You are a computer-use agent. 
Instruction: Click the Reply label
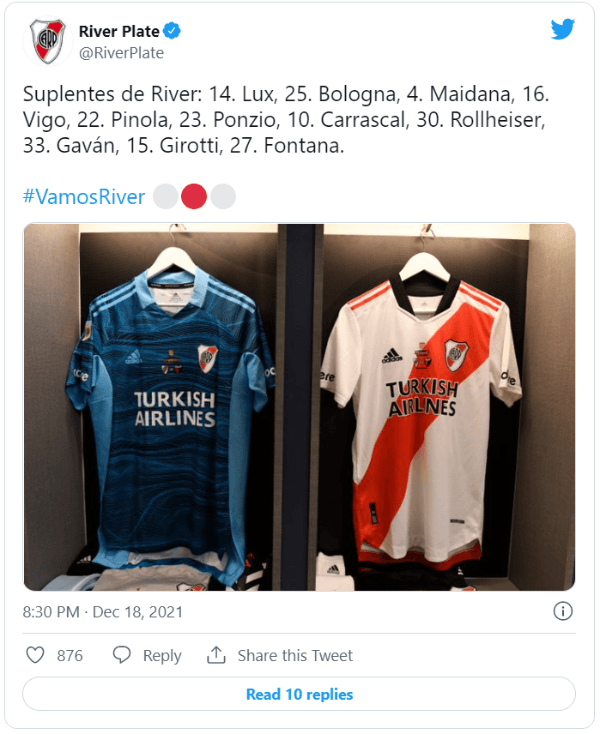click(162, 656)
